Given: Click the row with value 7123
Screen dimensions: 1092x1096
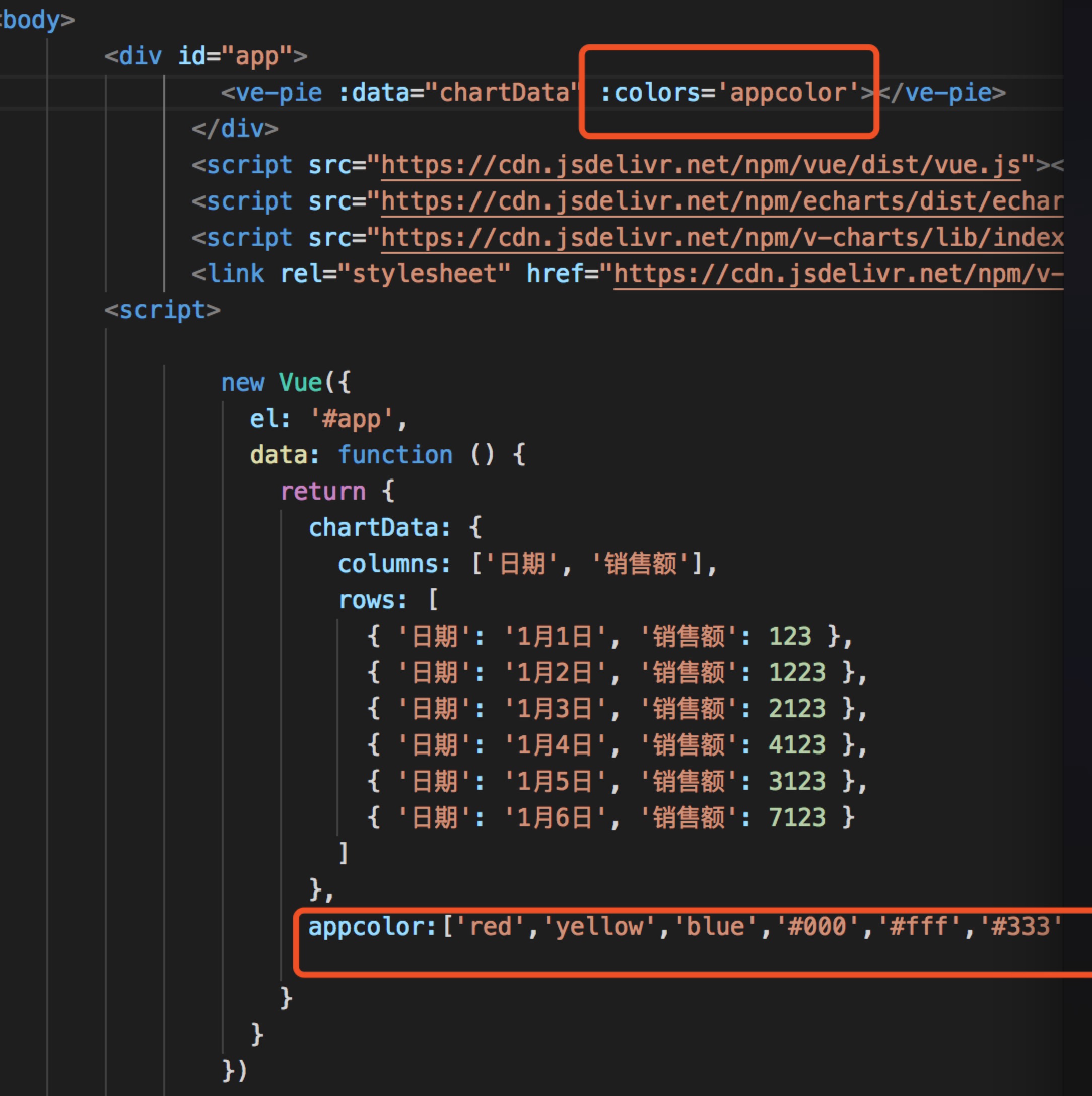Looking at the screenshot, I should click(x=610, y=818).
